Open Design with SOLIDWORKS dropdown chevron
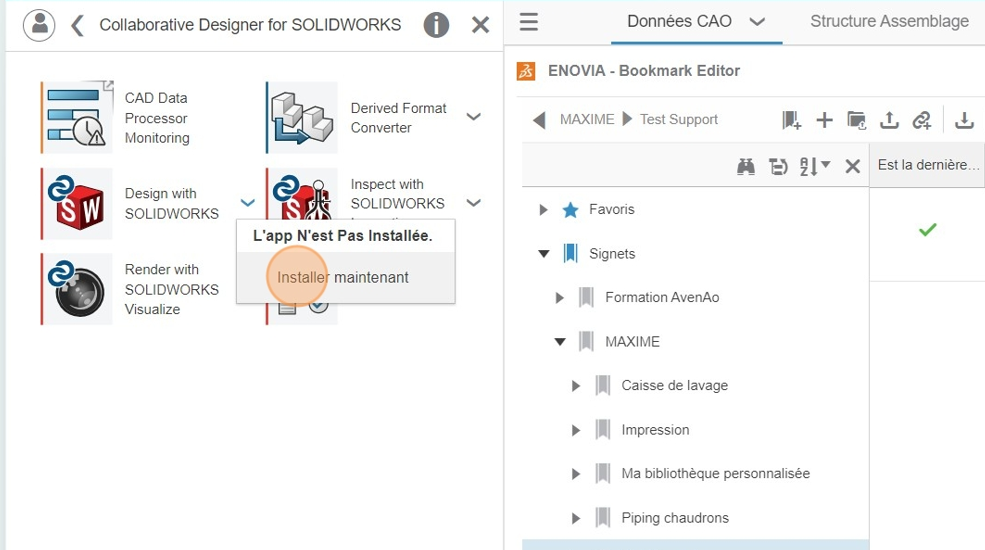 pyautogui.click(x=248, y=202)
